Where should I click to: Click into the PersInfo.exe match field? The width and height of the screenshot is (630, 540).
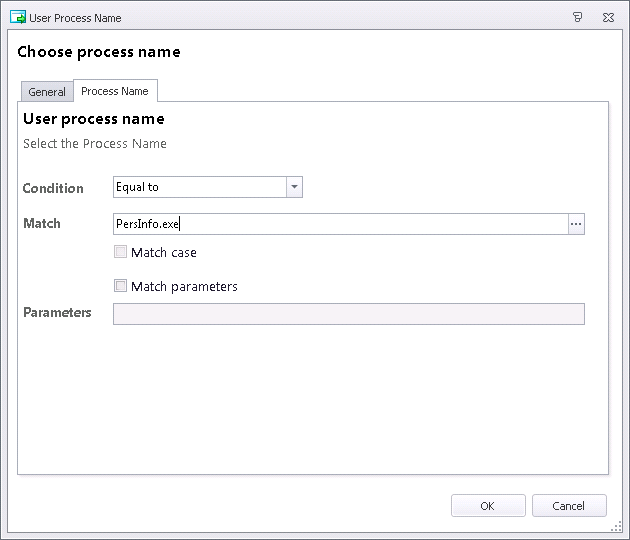point(341,224)
